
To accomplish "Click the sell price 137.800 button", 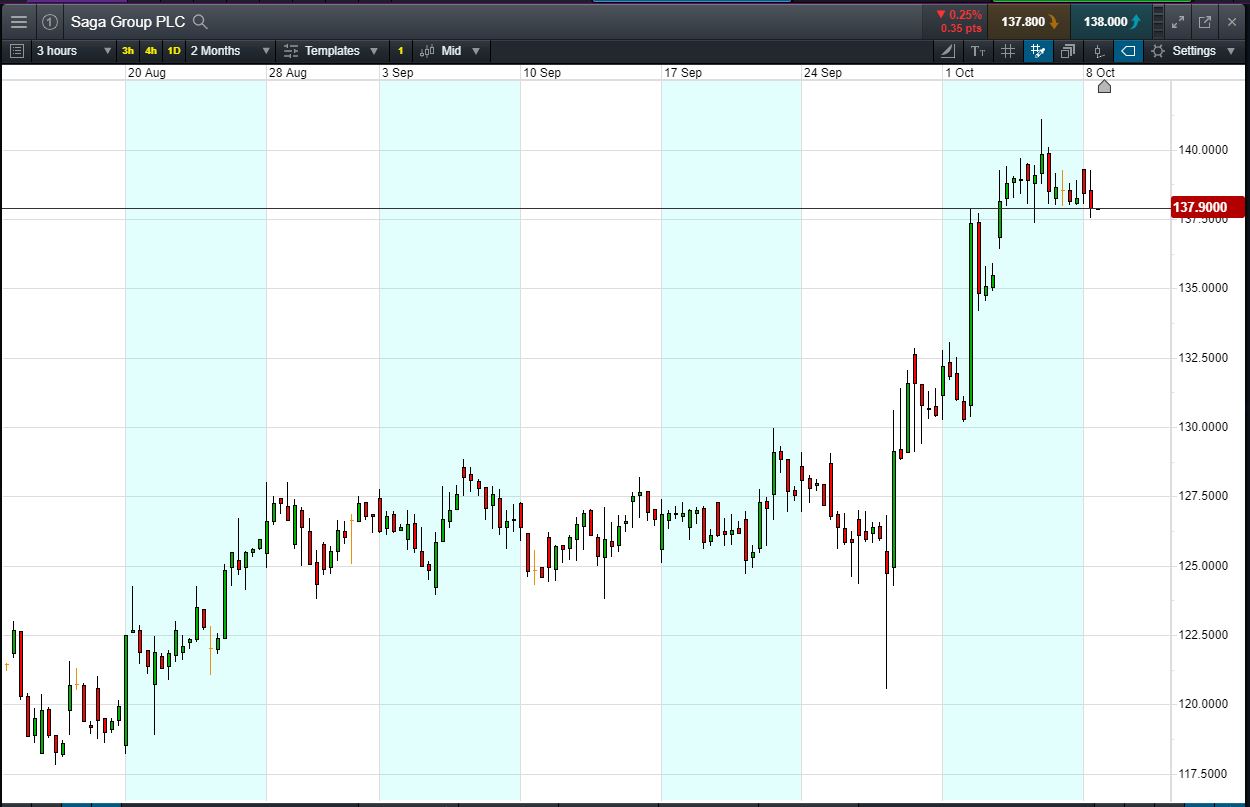I will 1029,21.
